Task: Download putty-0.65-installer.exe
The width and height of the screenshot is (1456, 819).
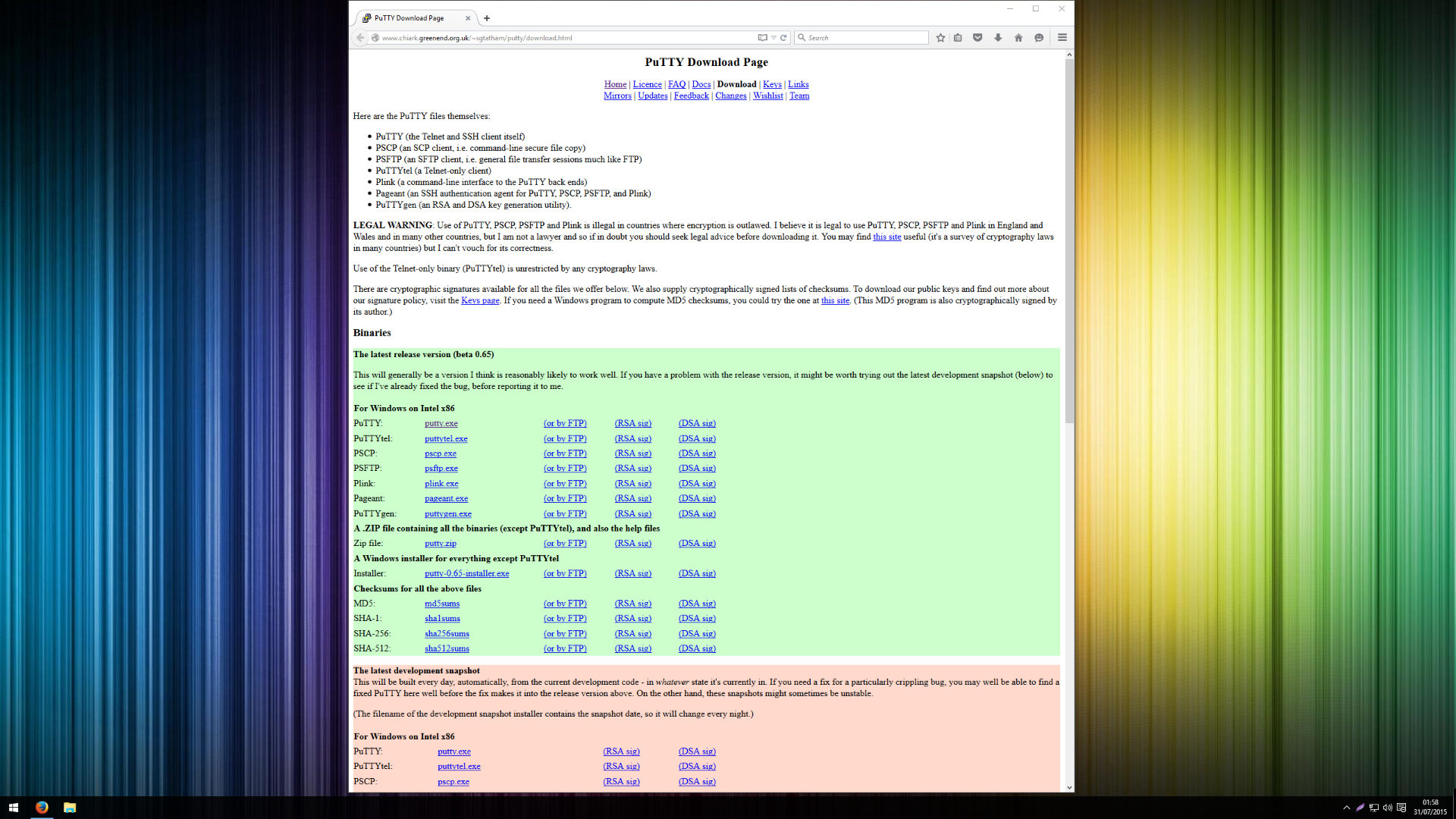Action: click(467, 573)
